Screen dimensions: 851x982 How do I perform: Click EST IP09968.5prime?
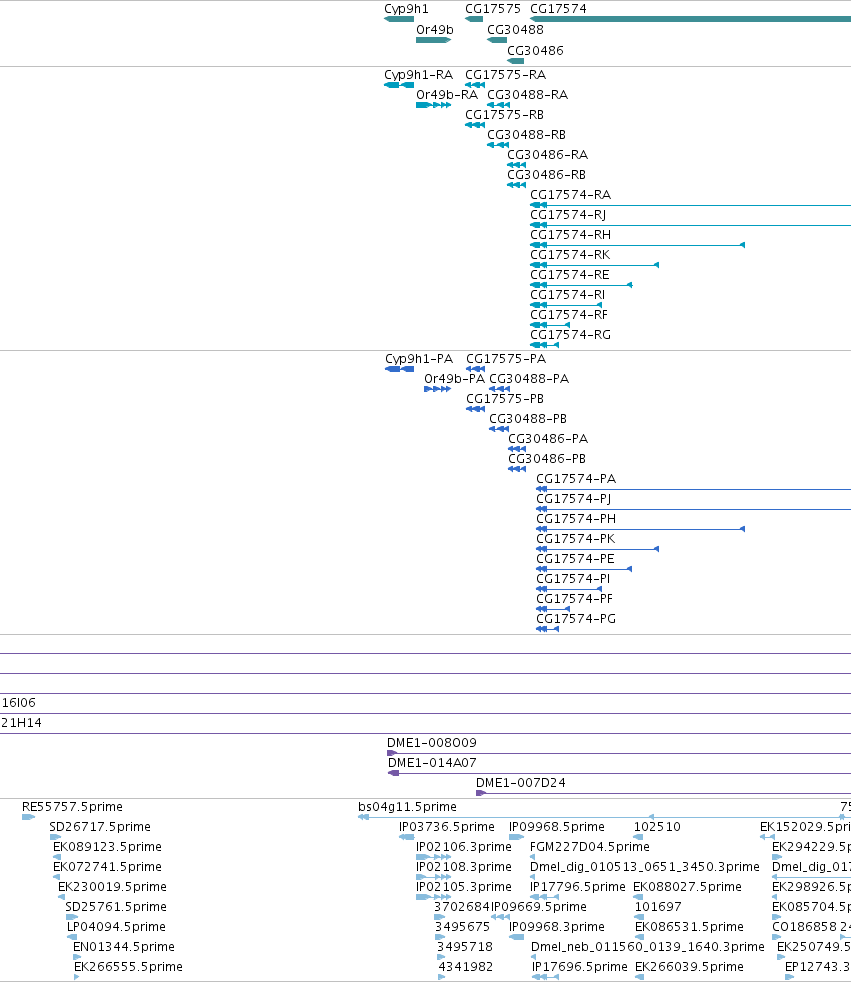tap(517, 837)
